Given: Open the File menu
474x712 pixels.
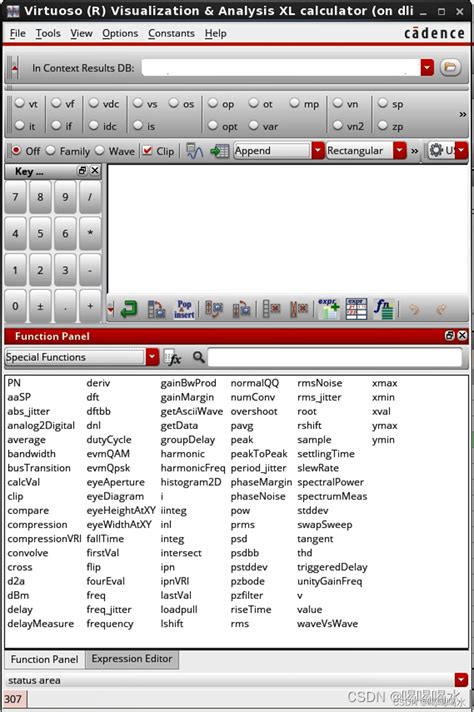Looking at the screenshot, I should click(x=18, y=33).
